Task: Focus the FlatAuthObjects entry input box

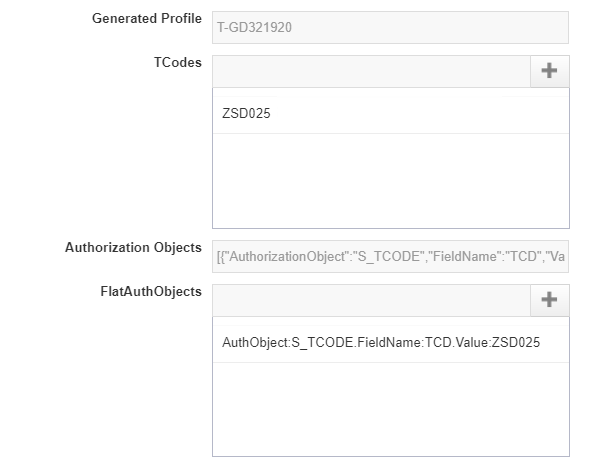Action: (x=370, y=300)
